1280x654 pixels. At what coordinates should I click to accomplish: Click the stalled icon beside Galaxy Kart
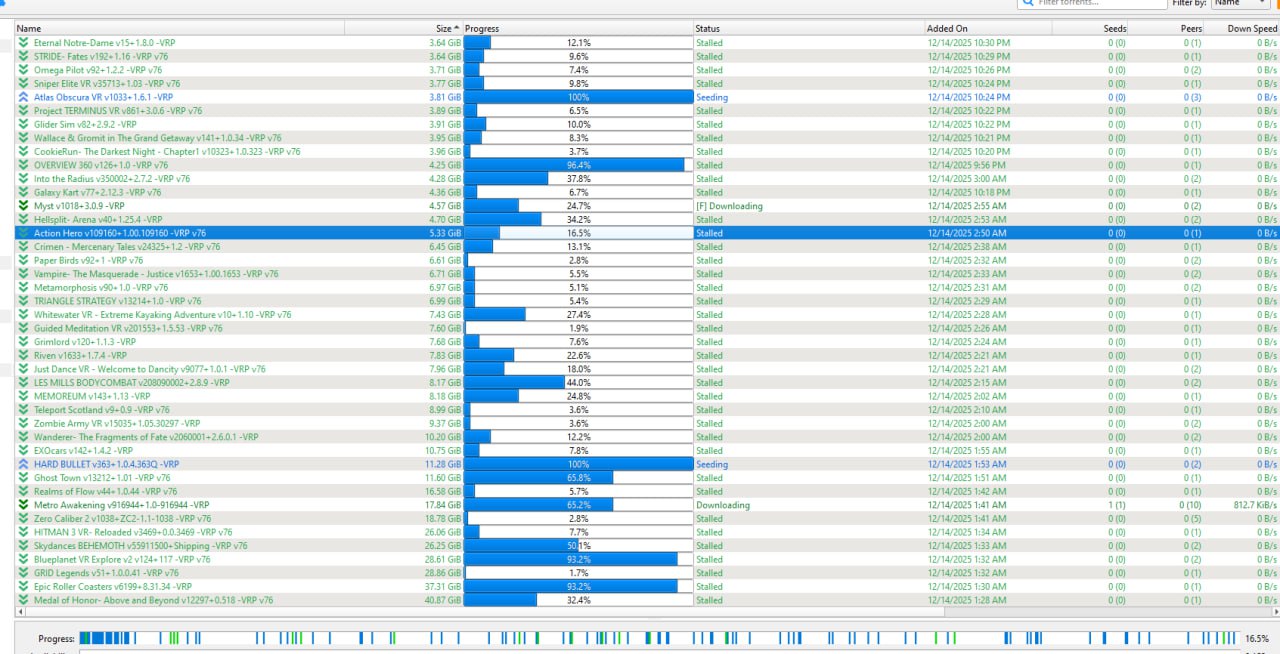point(23,192)
